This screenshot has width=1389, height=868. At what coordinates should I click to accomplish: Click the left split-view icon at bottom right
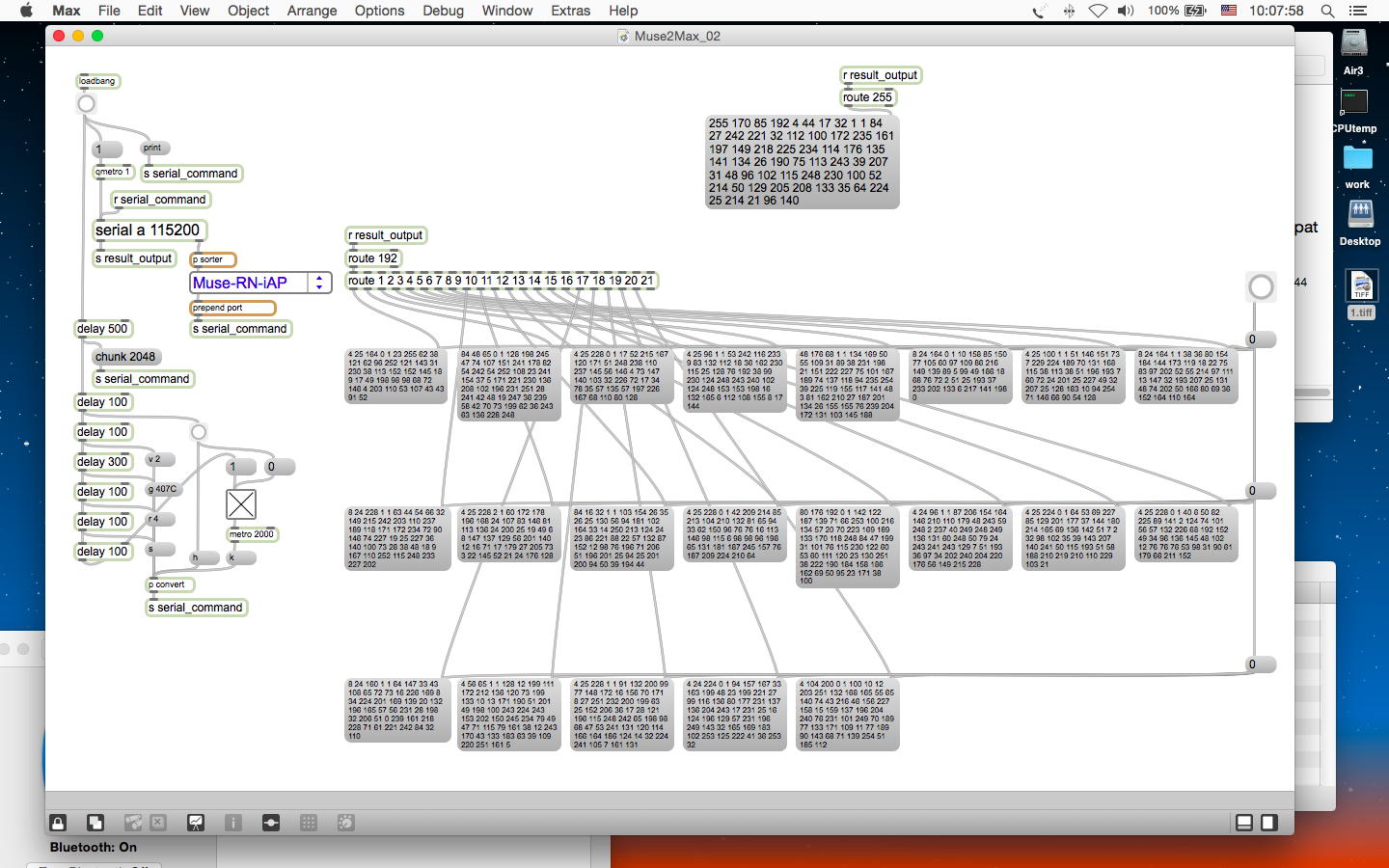pos(1244,823)
